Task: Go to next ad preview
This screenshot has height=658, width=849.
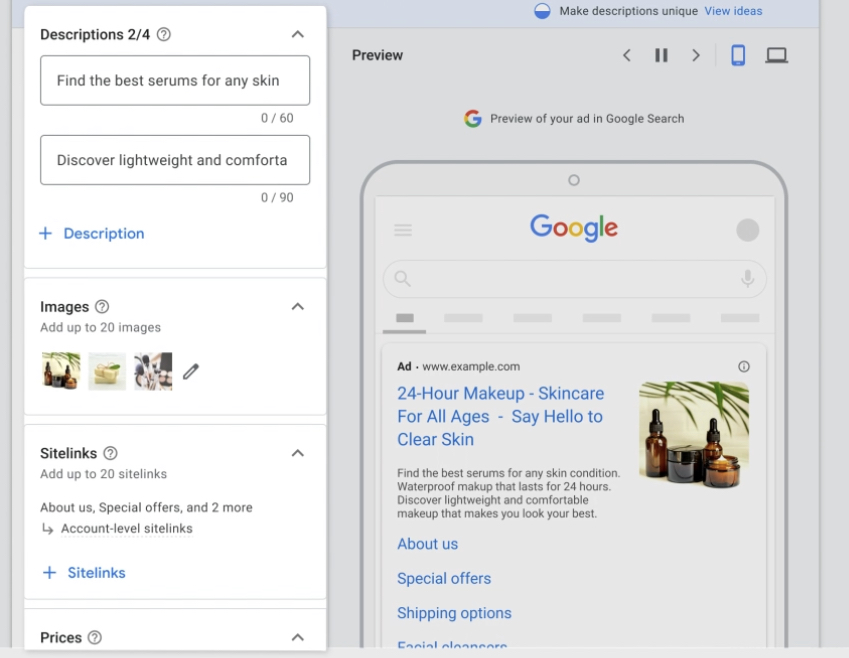Action: tap(696, 55)
